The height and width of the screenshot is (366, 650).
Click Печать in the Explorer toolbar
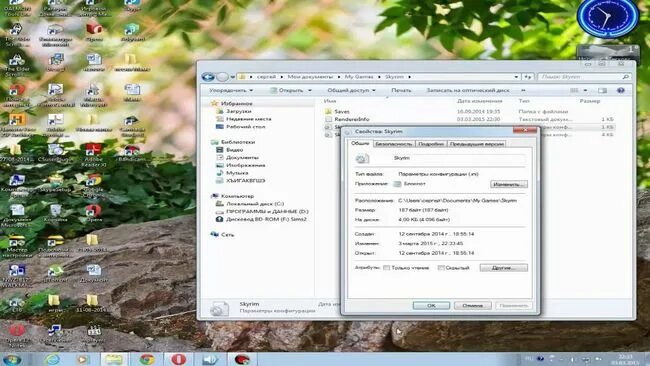pyautogui.click(x=401, y=90)
